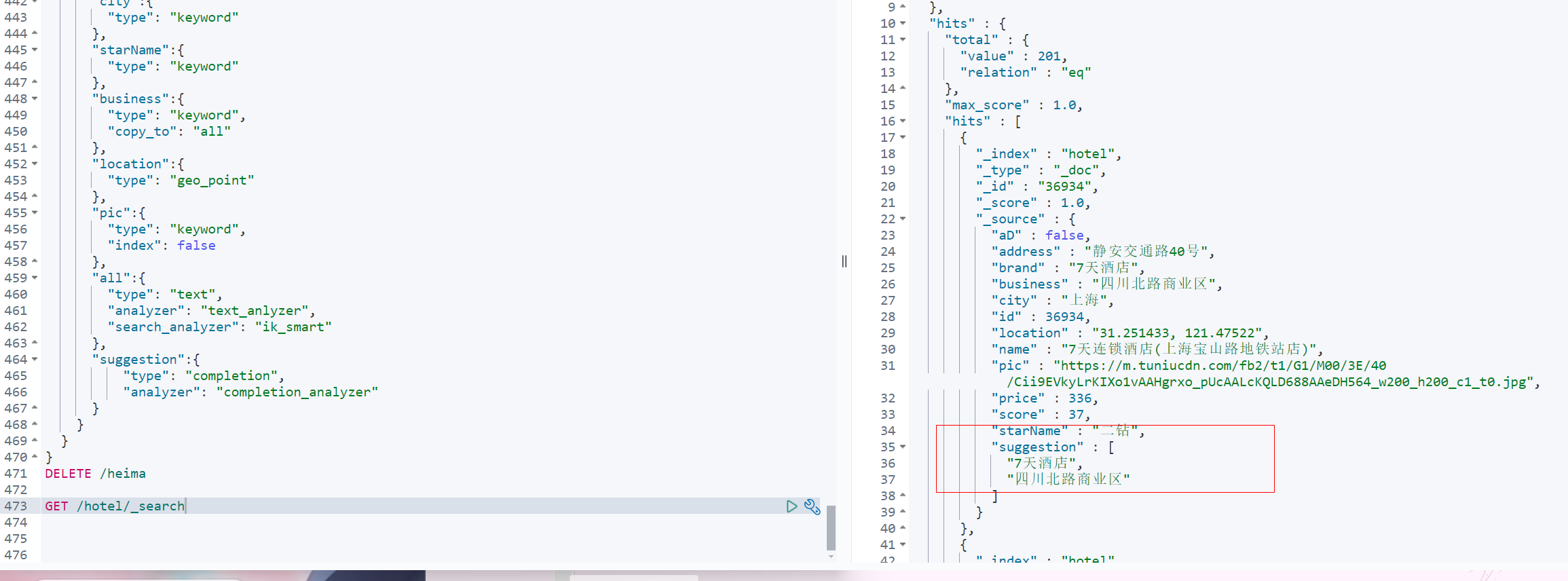
Task: Open the wrench actions menu for request
Action: coord(813,506)
